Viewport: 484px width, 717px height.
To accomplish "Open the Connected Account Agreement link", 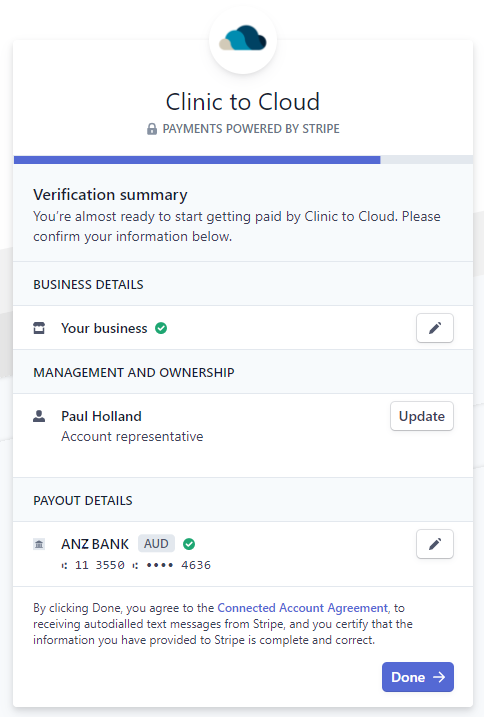I will tap(302, 608).
